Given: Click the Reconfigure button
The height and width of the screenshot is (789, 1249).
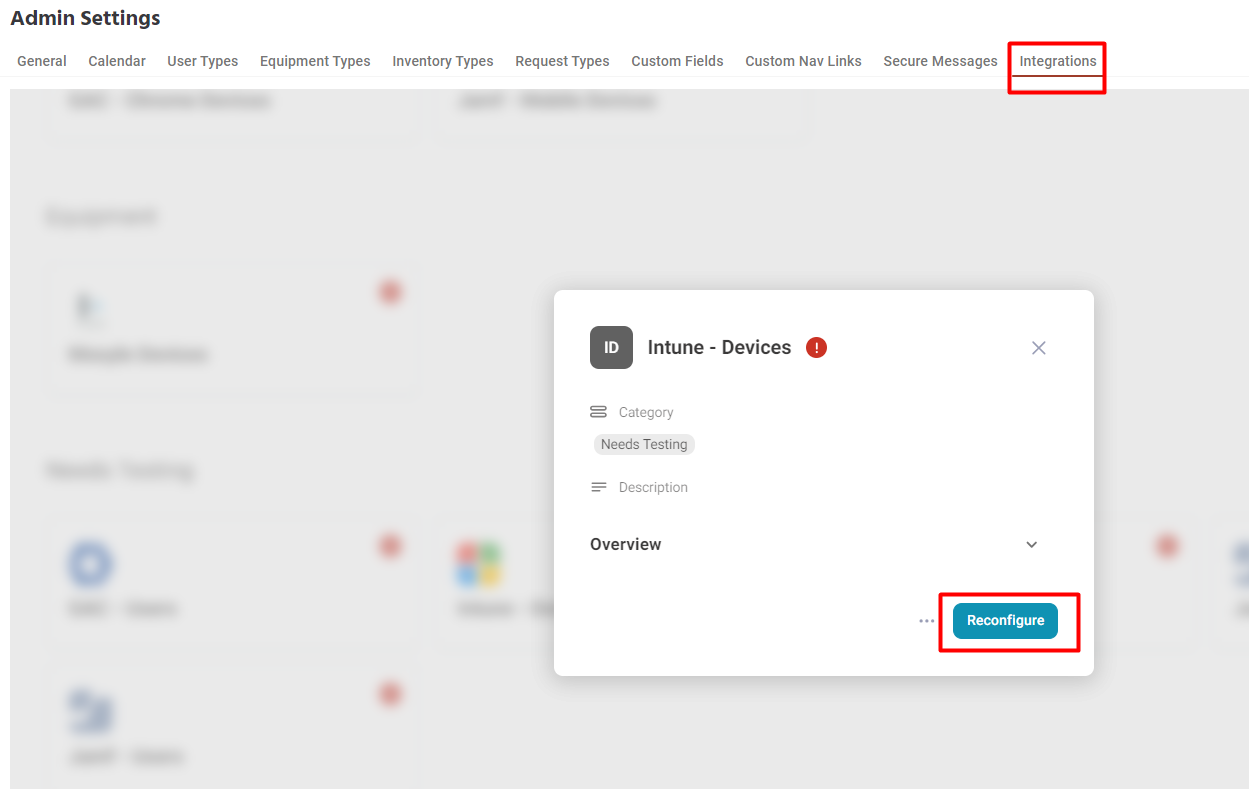Looking at the screenshot, I should (1005, 621).
